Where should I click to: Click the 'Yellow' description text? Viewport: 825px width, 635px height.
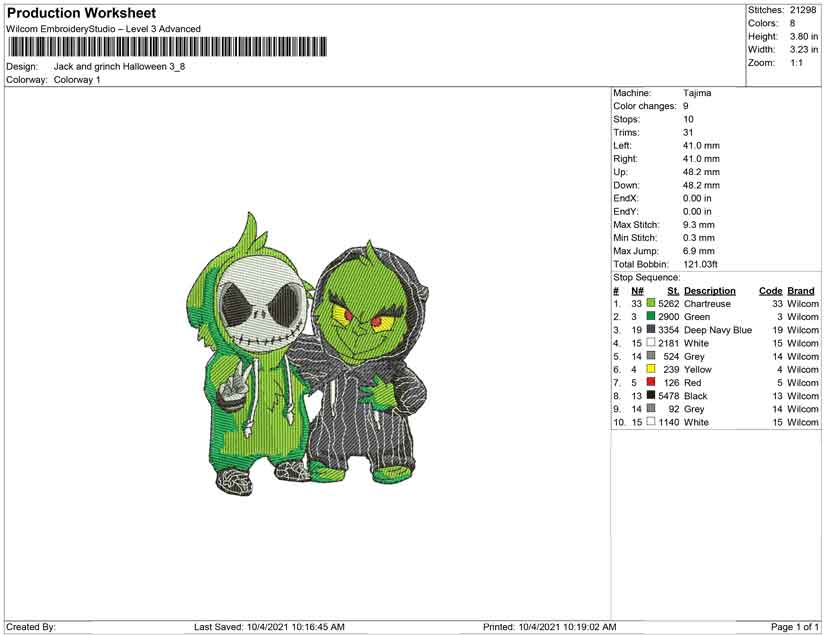698,369
